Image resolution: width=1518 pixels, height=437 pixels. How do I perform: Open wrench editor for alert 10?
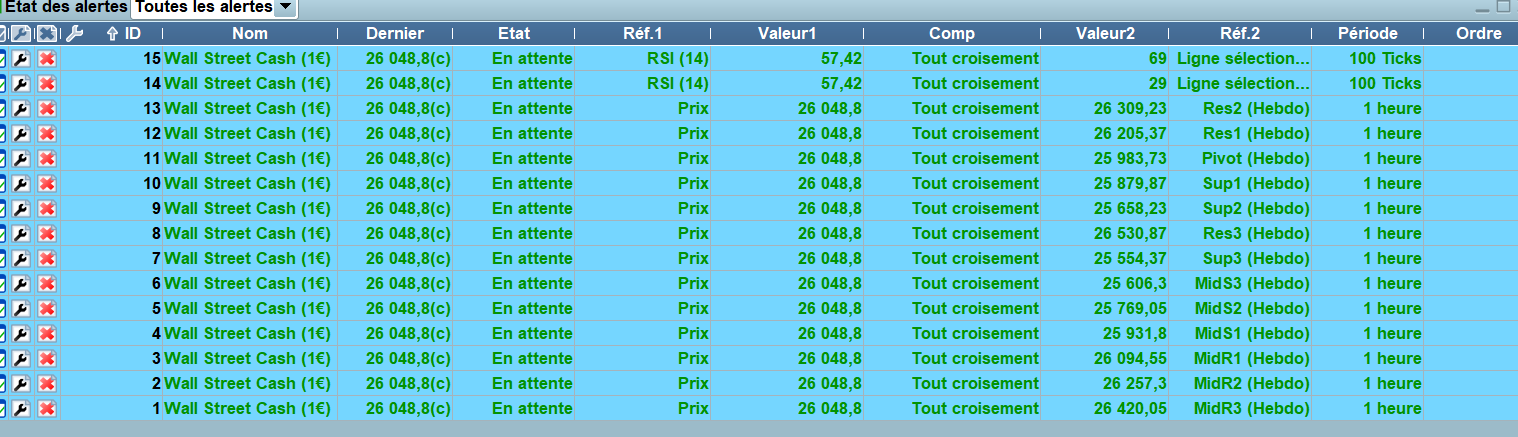pyautogui.click(x=20, y=184)
